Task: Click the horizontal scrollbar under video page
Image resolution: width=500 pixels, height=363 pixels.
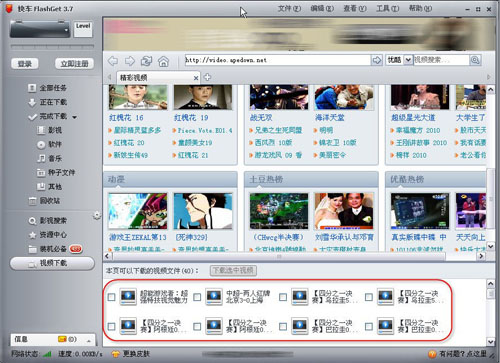Action: tap(279, 256)
